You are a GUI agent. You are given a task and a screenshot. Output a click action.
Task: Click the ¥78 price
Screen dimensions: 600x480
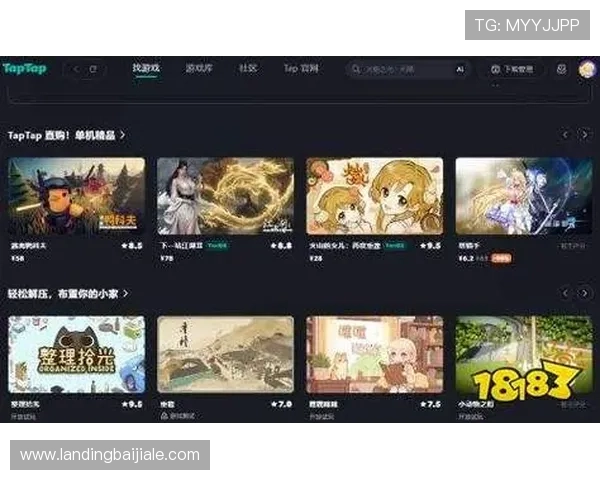pos(167,258)
